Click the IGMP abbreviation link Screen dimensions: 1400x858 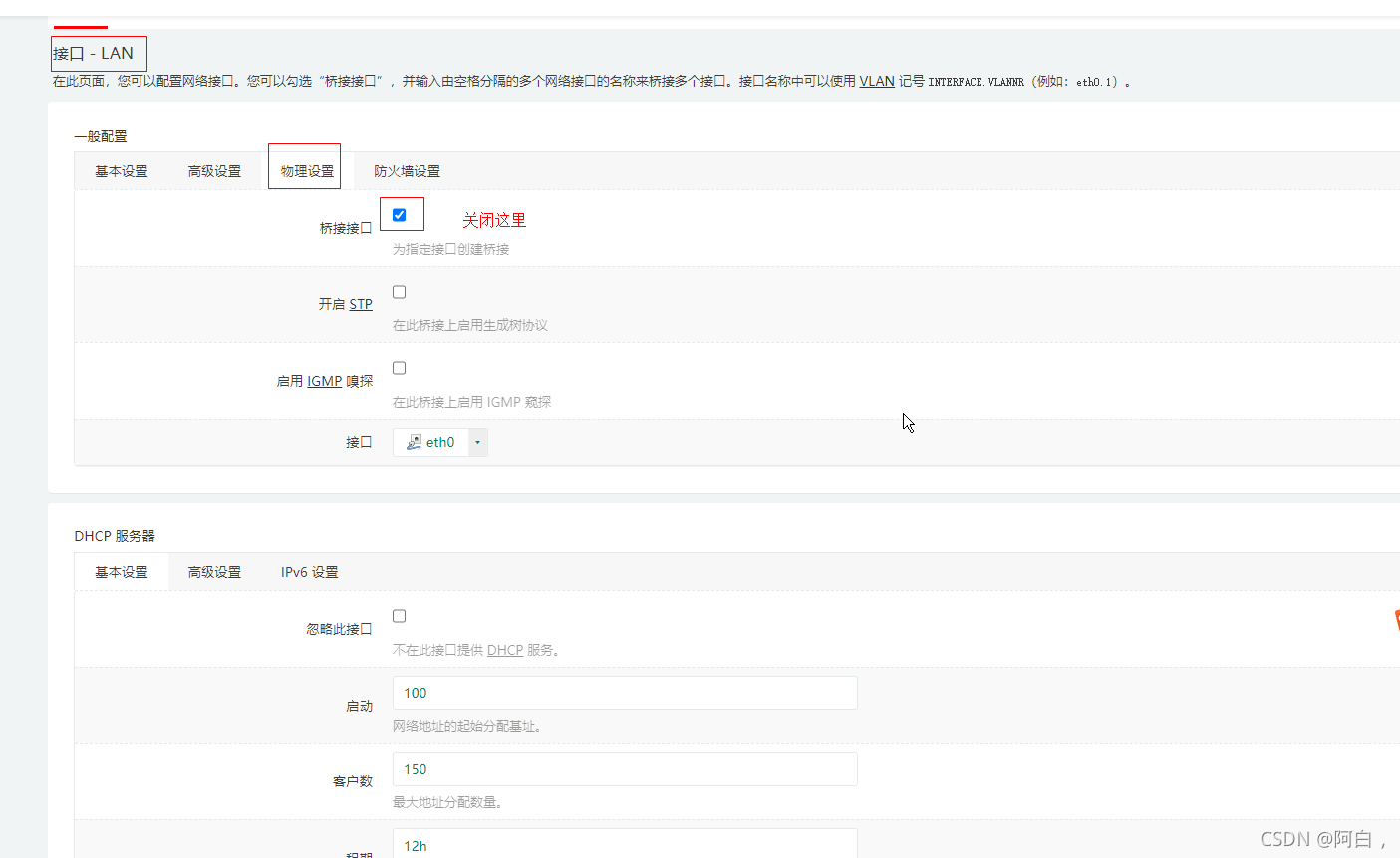[325, 381]
